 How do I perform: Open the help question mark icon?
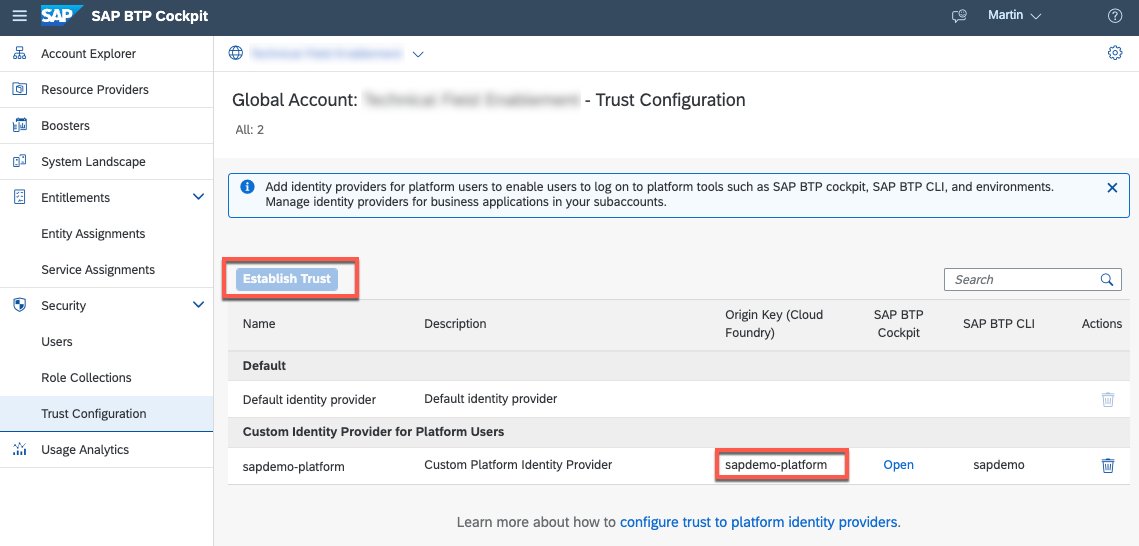(x=1115, y=16)
